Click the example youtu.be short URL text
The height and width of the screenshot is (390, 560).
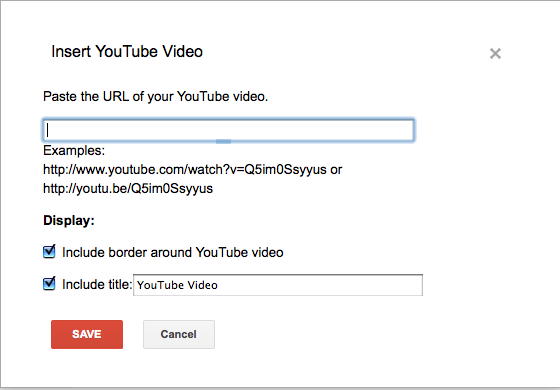(128, 188)
